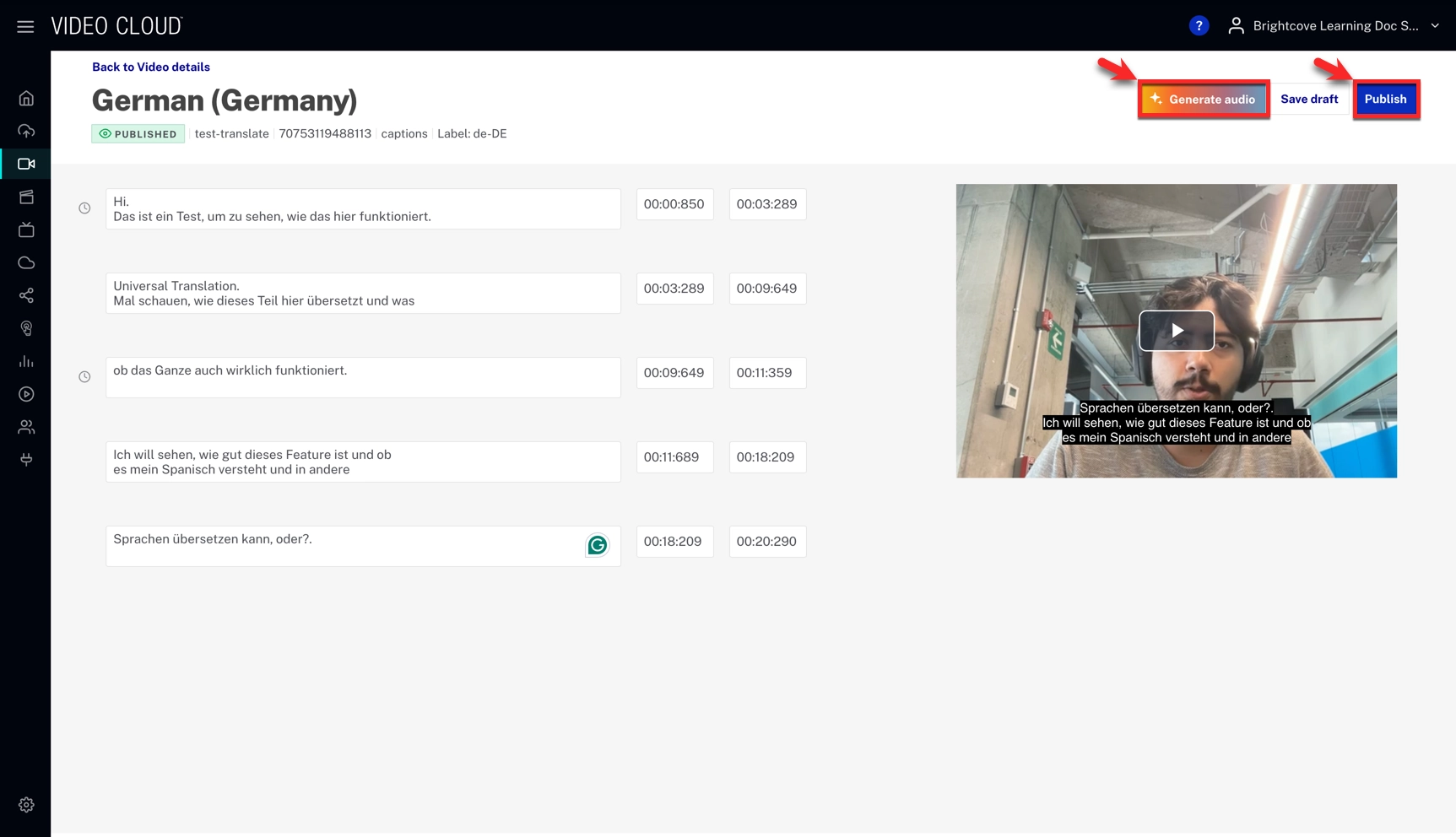The image size is (1456, 837).
Task: Open the Upload module icon
Action: click(x=26, y=131)
